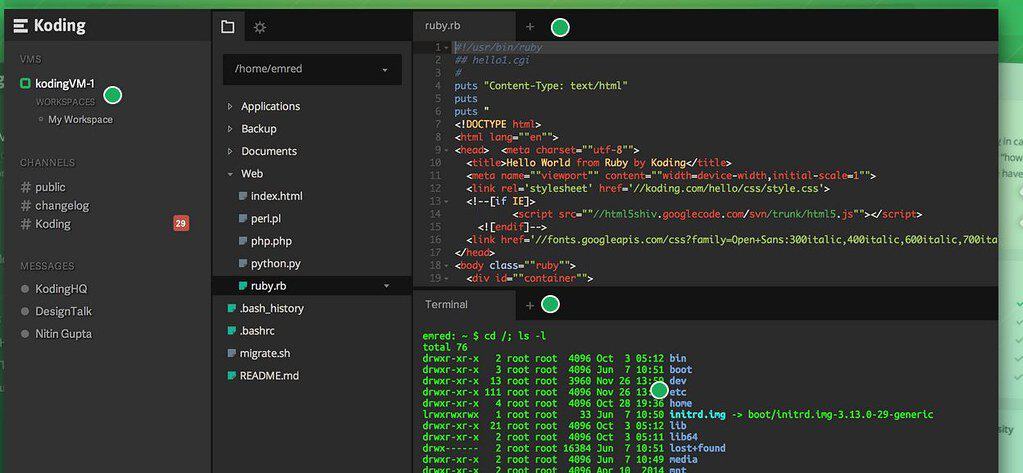This screenshot has height=473, width=1023.
Task: Click the status dot next to KodingHQ
Action: coord(25,288)
